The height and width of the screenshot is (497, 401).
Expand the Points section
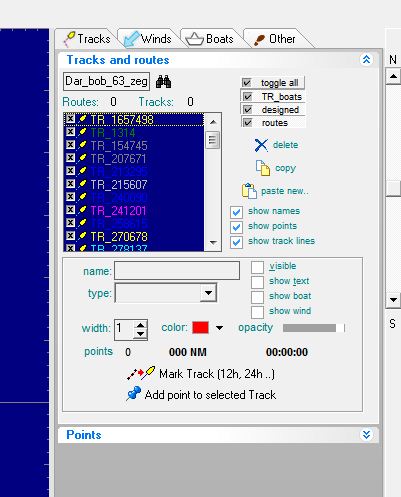pos(366,435)
